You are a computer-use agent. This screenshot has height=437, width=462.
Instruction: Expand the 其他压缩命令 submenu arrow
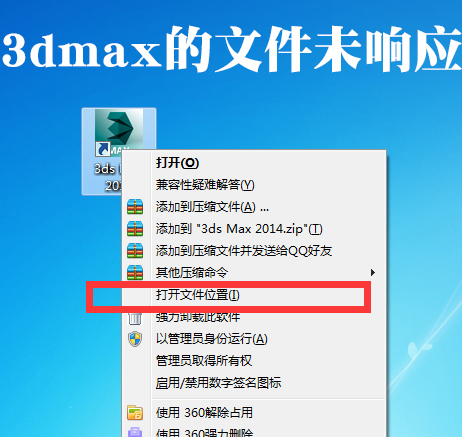point(373,273)
